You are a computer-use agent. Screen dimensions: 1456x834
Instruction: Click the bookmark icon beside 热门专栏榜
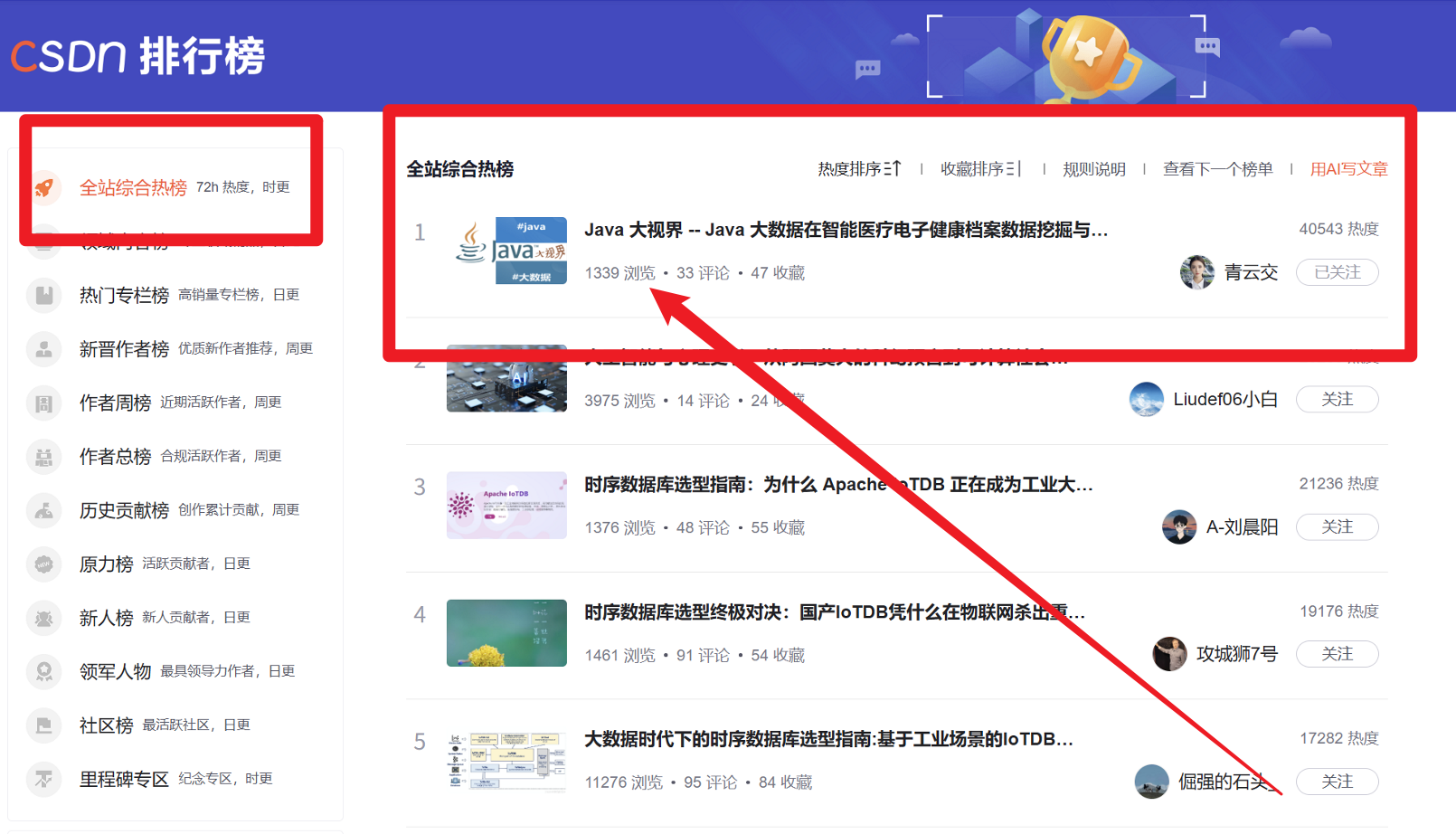[x=44, y=295]
